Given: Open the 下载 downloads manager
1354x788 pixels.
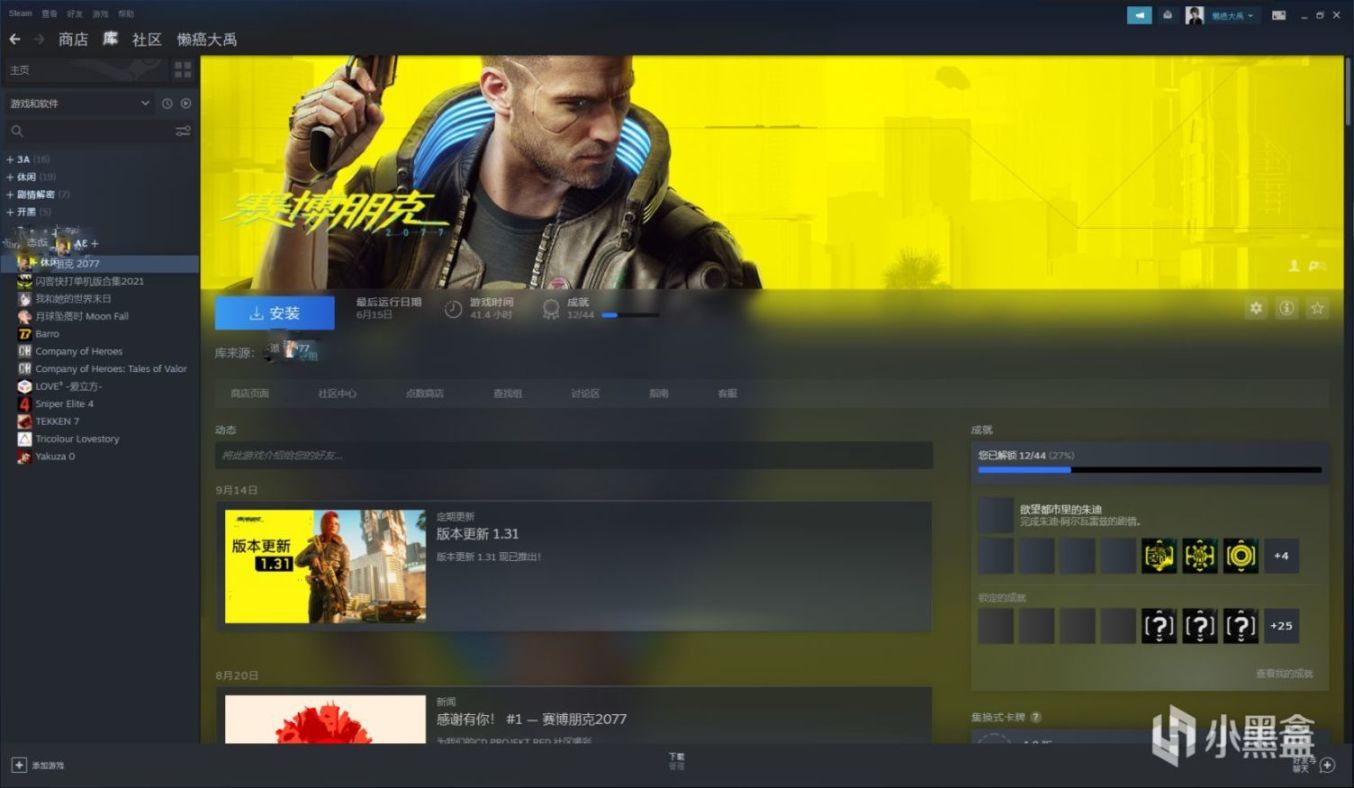Looking at the screenshot, I should [x=677, y=761].
